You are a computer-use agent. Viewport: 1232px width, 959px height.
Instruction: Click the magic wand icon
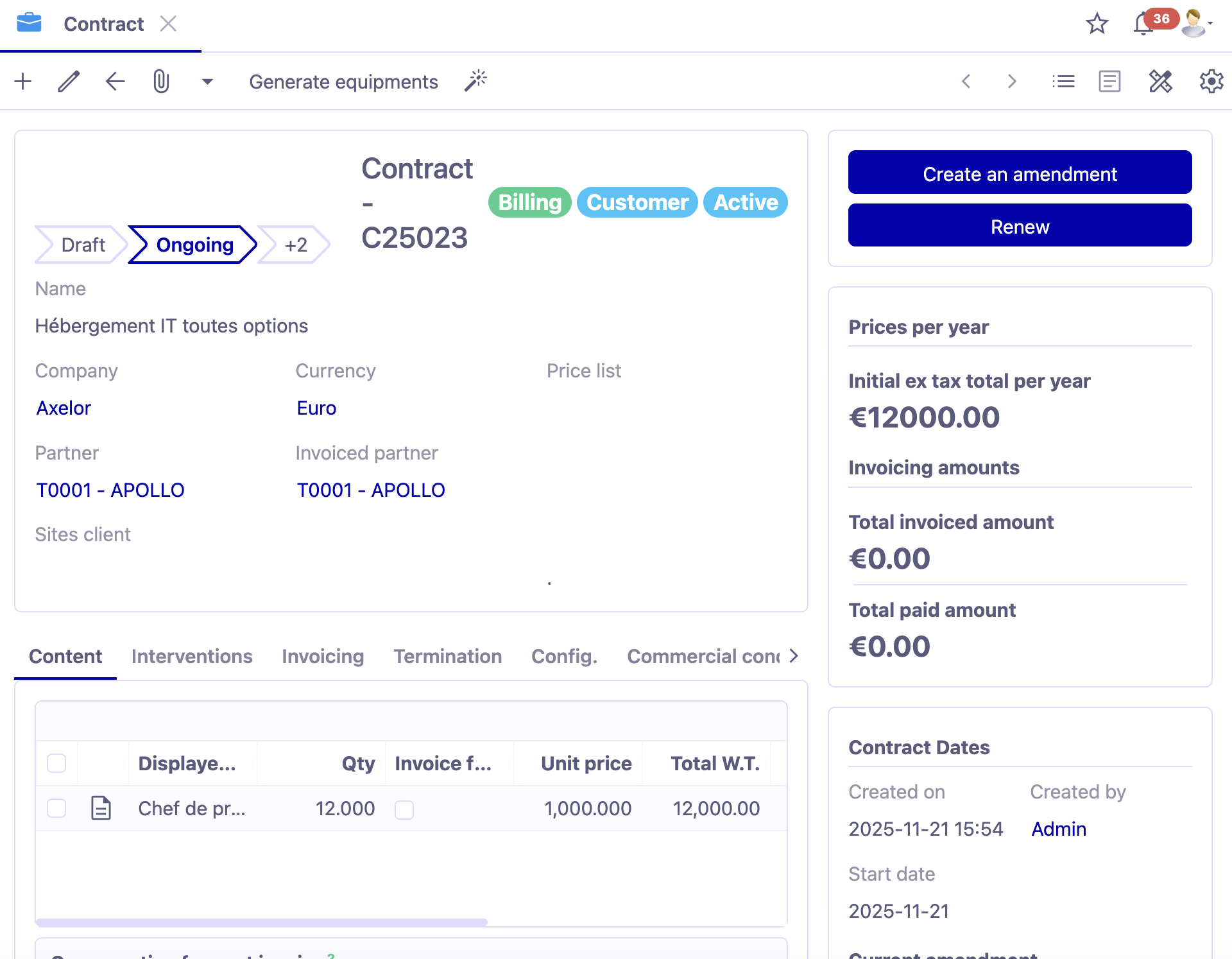(x=475, y=81)
